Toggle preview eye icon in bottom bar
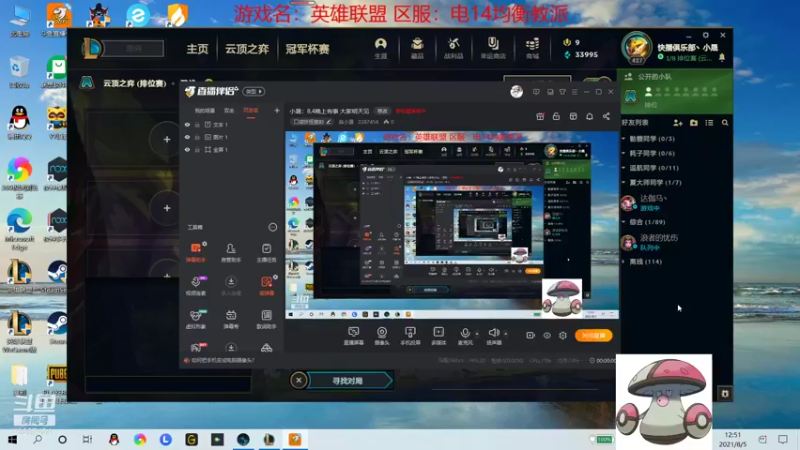Image resolution: width=800 pixels, height=450 pixels. click(546, 335)
